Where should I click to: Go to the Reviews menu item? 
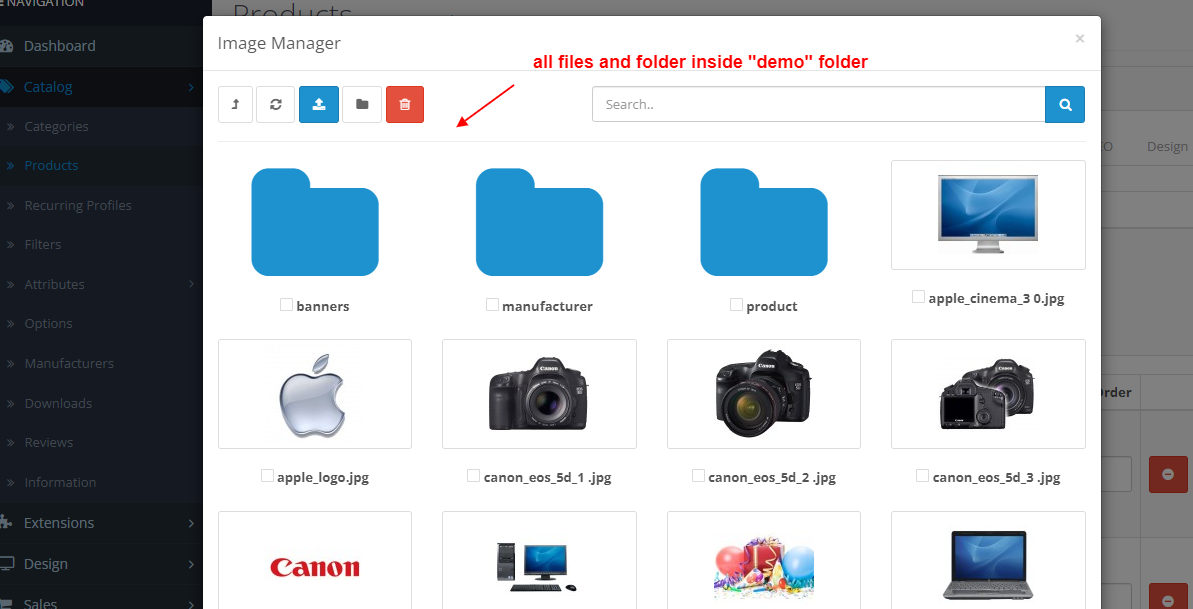(47, 442)
